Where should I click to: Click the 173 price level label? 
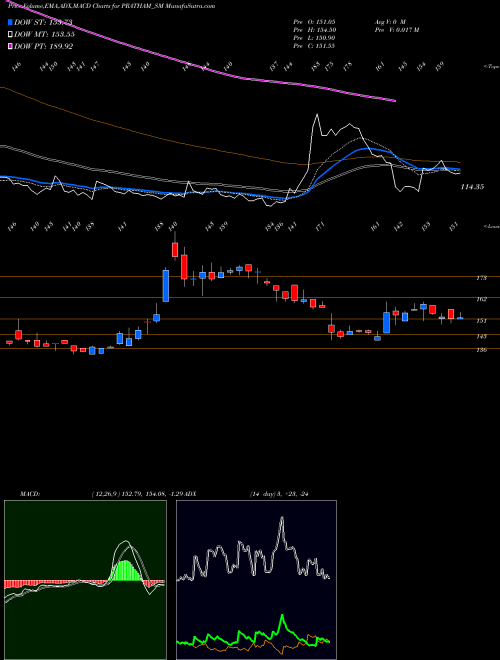482,278
